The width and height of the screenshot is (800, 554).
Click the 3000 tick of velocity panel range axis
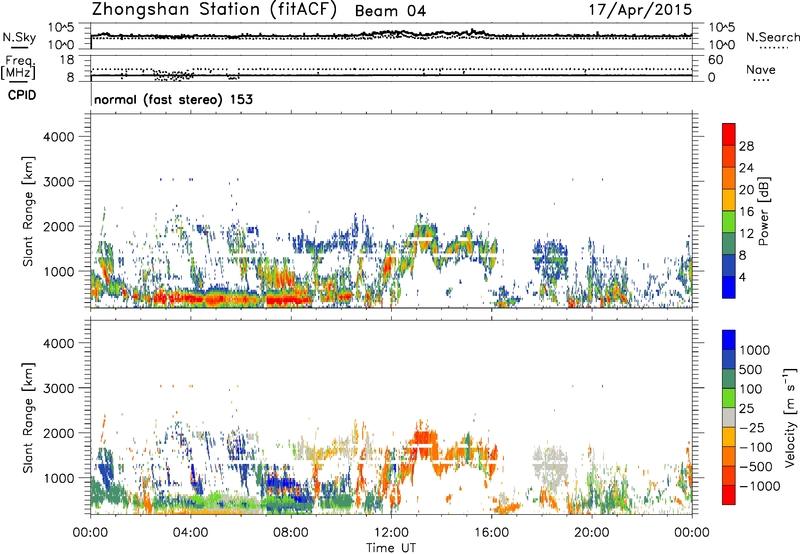click(x=58, y=388)
